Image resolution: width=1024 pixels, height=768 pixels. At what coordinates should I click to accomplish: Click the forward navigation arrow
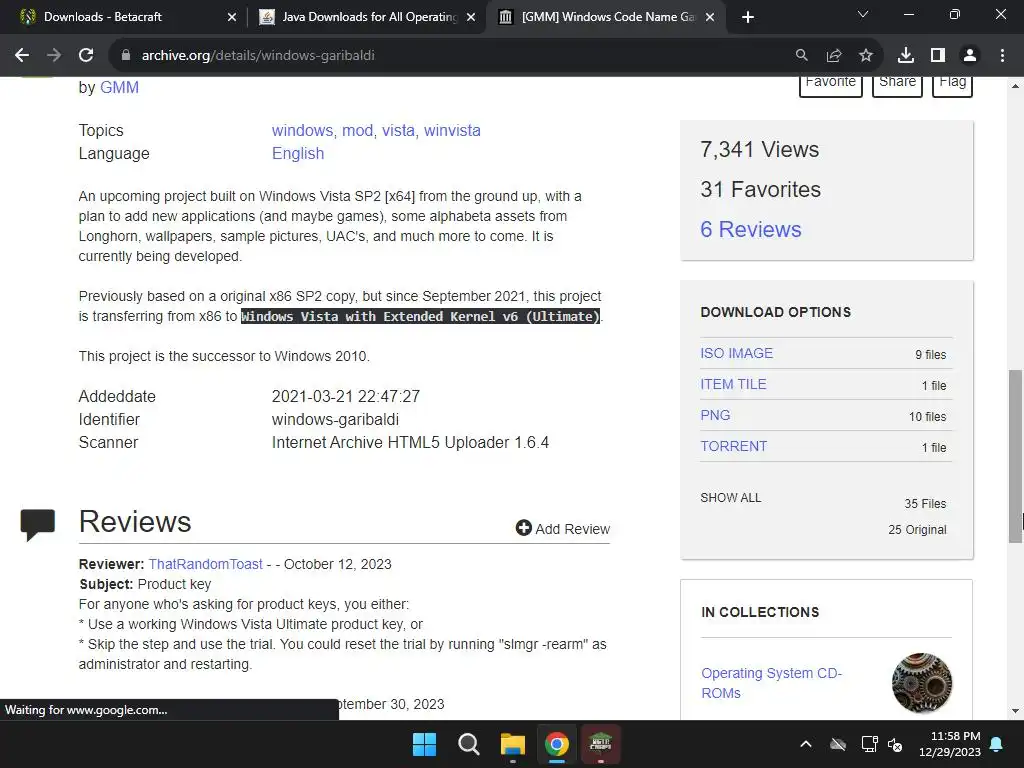[x=54, y=56]
